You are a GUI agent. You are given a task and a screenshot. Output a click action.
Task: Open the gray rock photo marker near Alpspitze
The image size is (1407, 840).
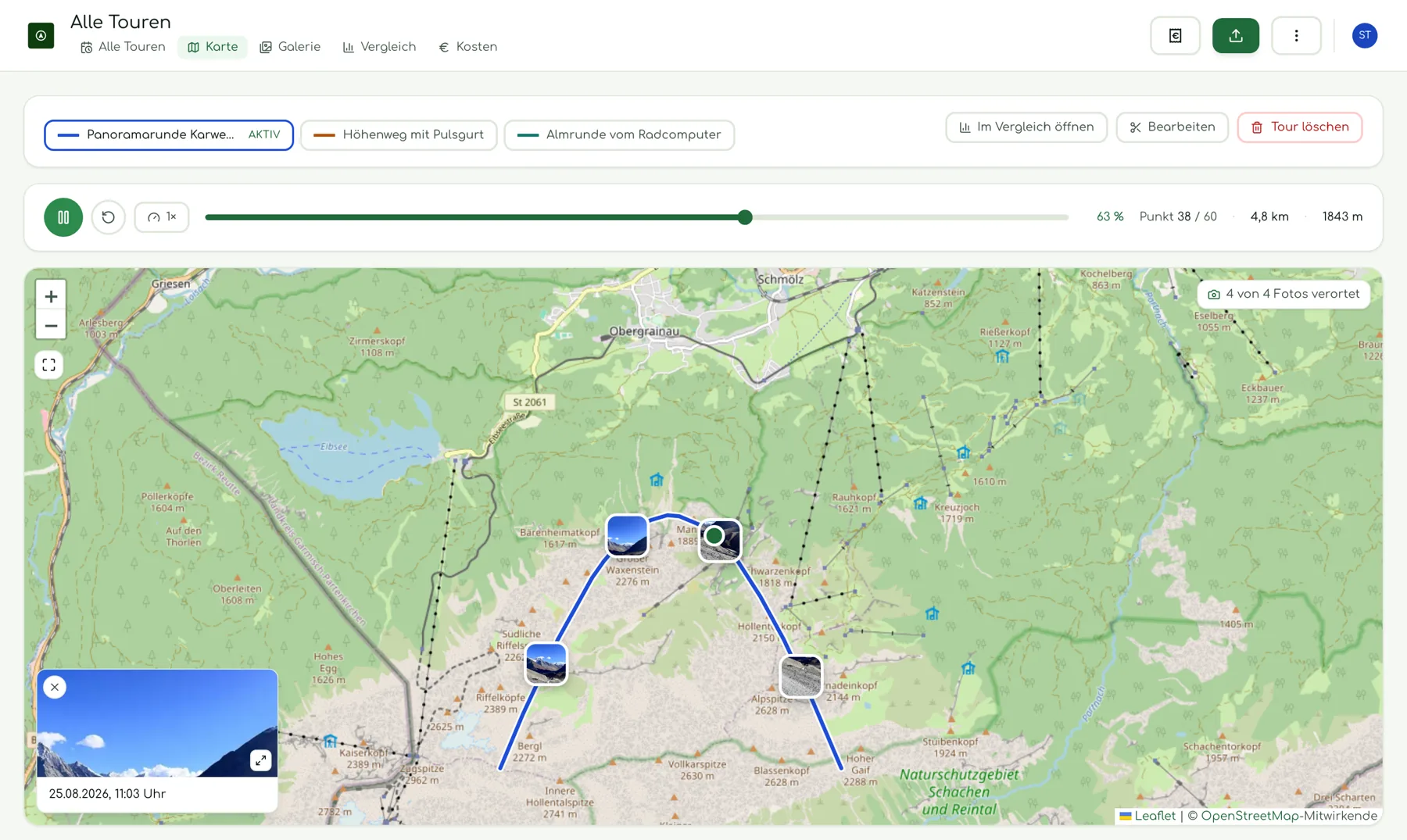801,676
